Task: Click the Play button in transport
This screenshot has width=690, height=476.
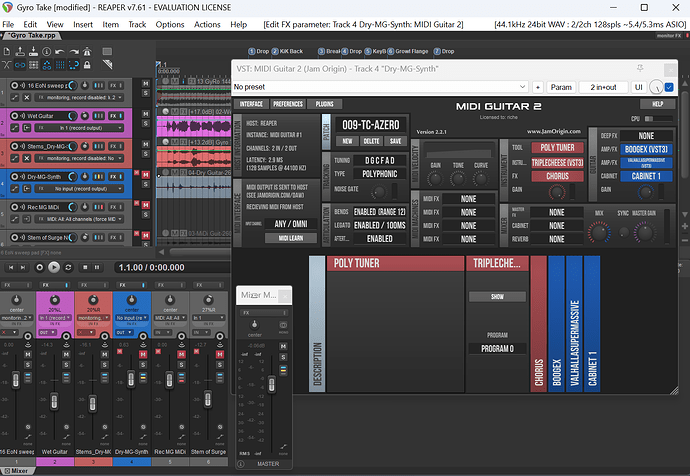Action: (54, 267)
